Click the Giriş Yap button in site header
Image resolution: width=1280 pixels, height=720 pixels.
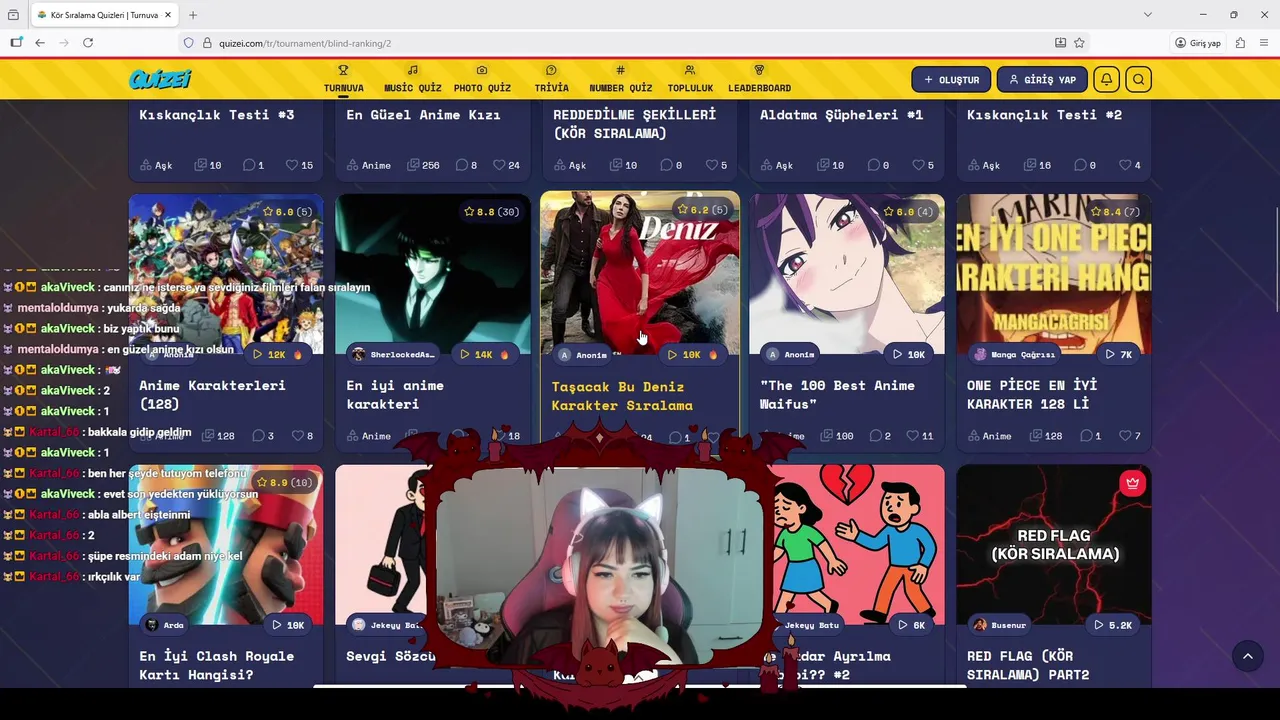coord(1042,79)
